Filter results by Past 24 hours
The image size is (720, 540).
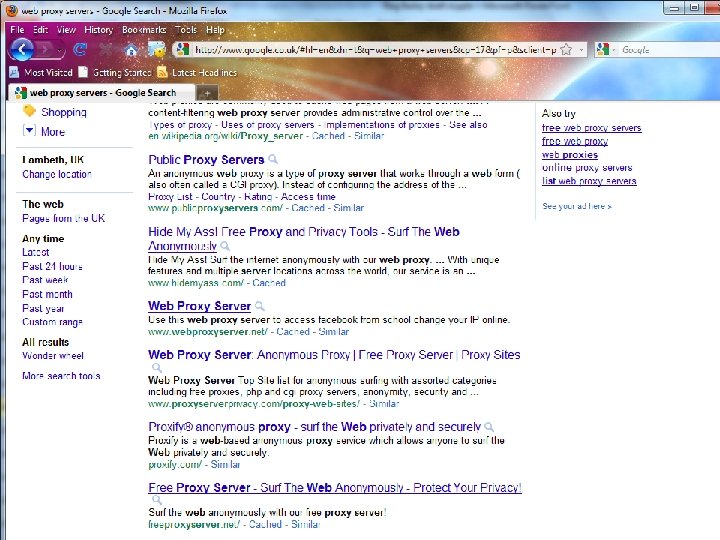coord(52,266)
